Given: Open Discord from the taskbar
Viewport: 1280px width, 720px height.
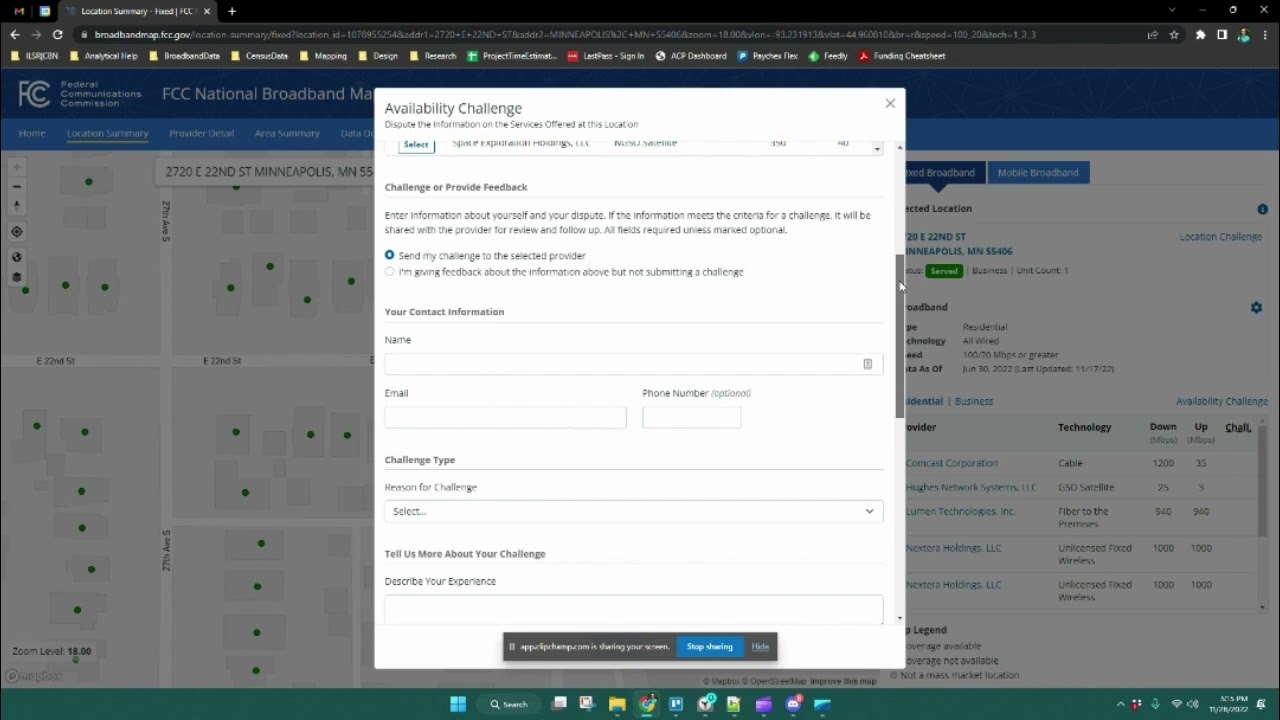Looking at the screenshot, I should [794, 704].
